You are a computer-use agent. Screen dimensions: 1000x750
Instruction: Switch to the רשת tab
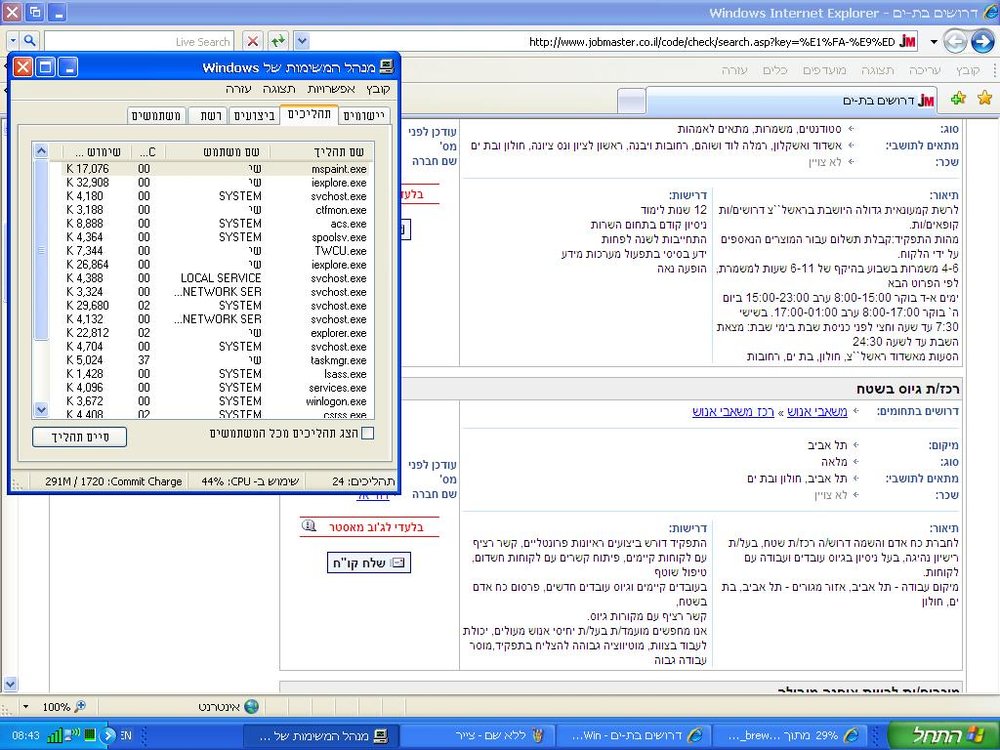[x=209, y=115]
